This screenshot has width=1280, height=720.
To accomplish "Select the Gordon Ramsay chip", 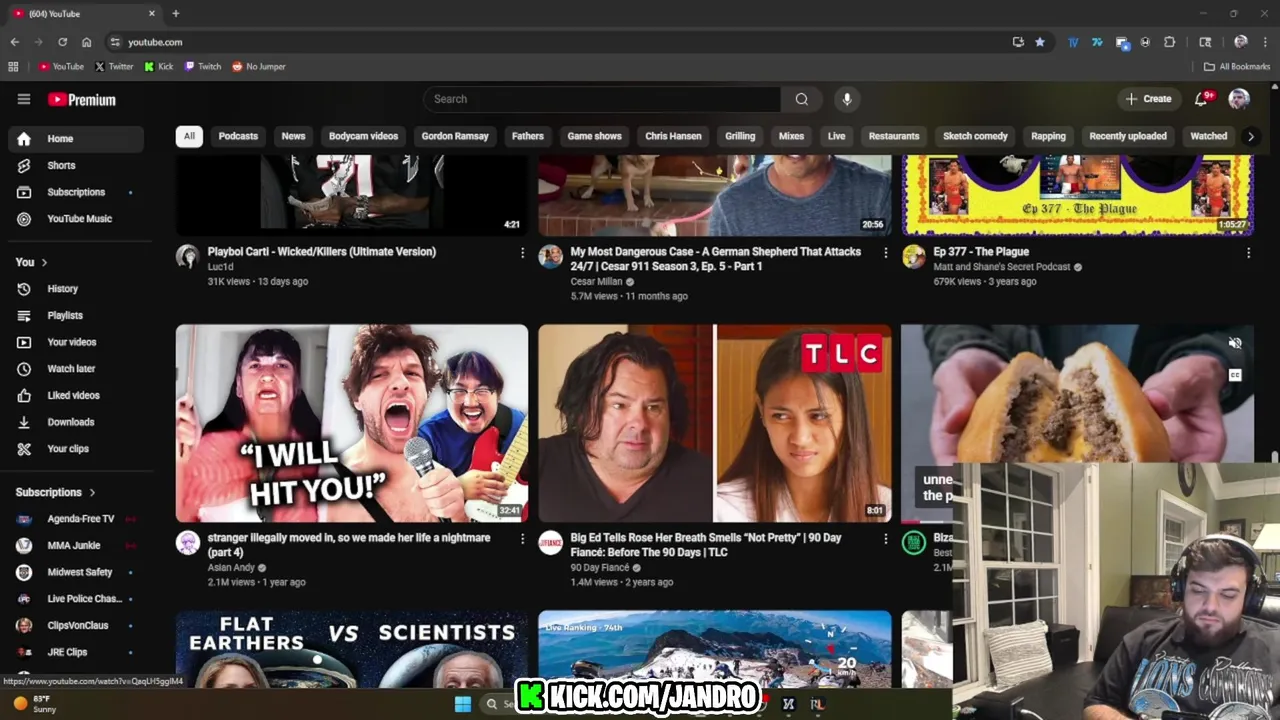I will [x=455, y=136].
